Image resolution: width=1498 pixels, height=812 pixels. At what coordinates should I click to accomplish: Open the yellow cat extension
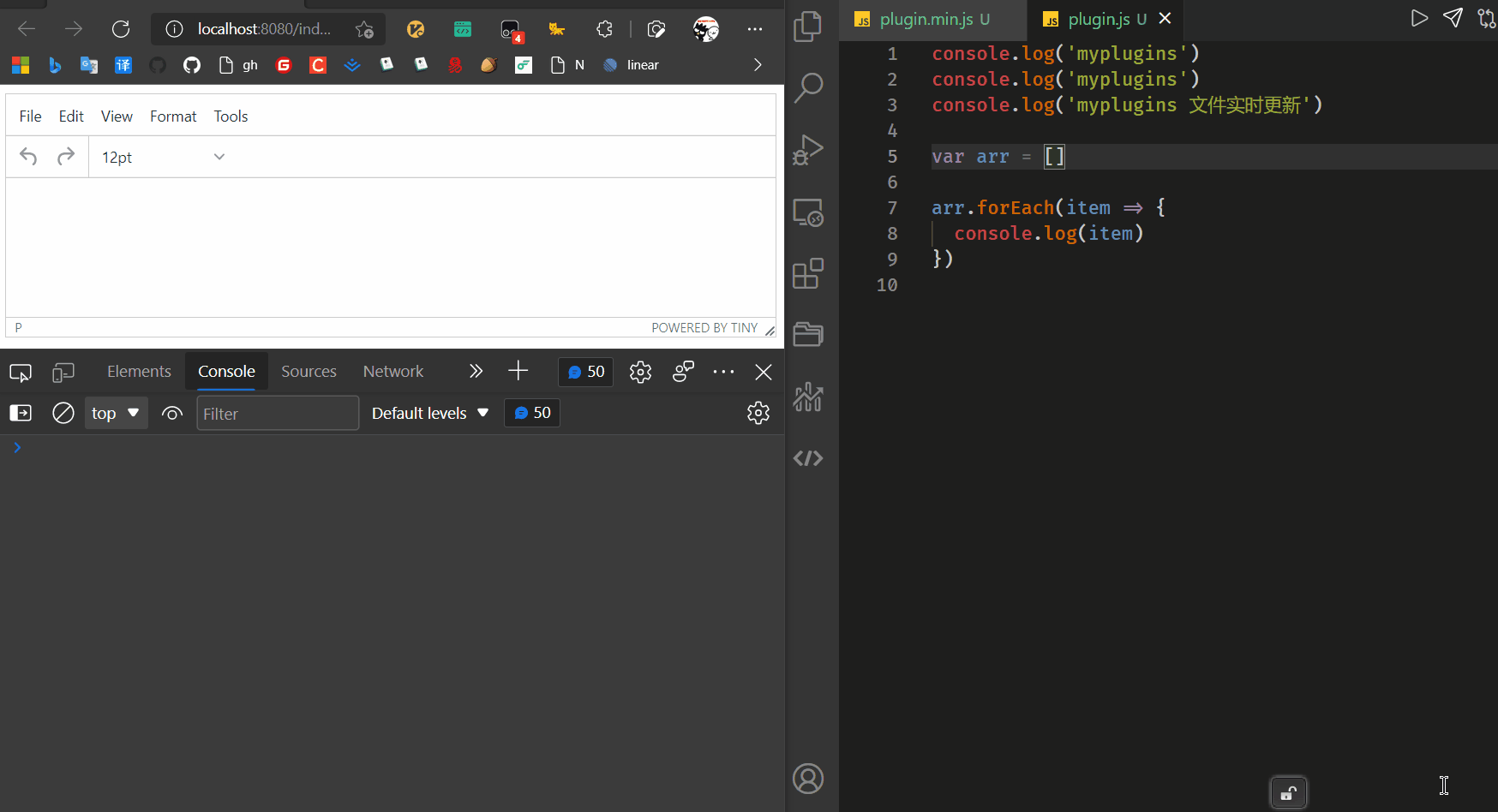coord(557,29)
